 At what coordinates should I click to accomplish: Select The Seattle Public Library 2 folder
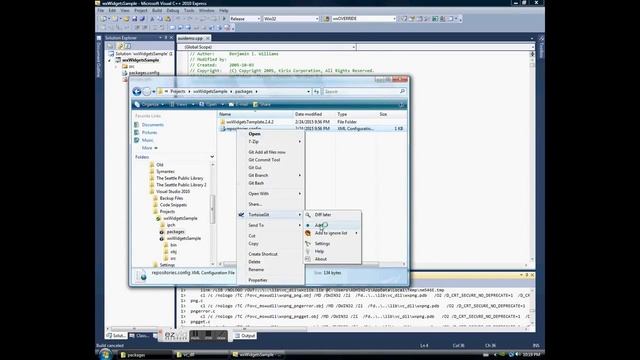point(181,185)
